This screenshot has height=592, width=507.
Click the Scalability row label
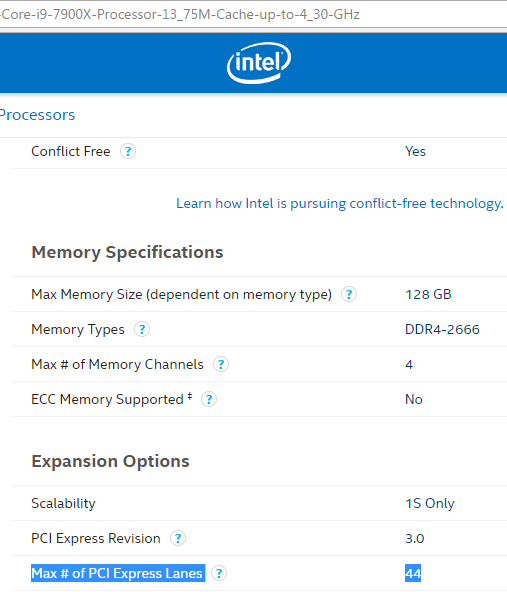coord(63,503)
